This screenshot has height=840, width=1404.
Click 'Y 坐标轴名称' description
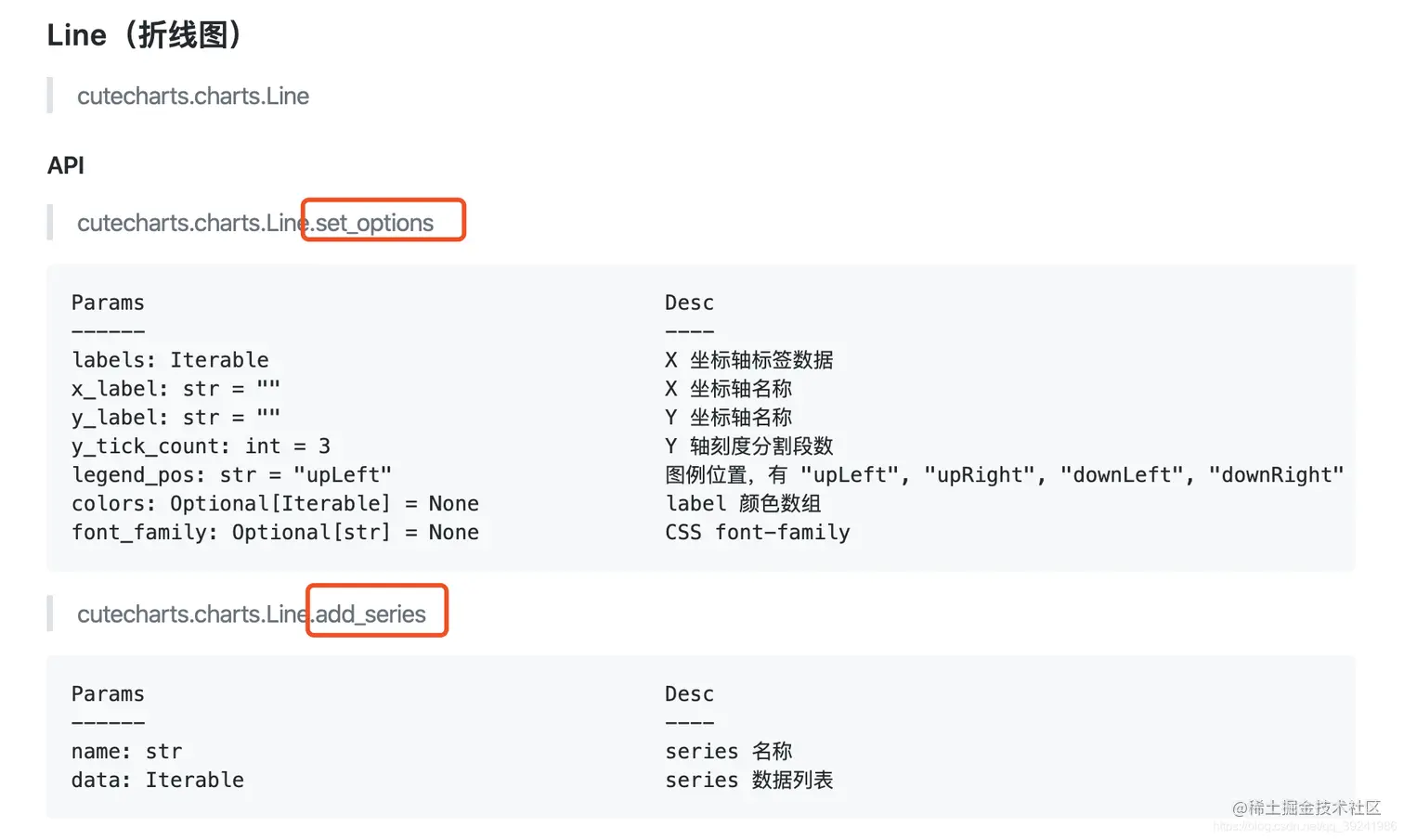point(728,418)
